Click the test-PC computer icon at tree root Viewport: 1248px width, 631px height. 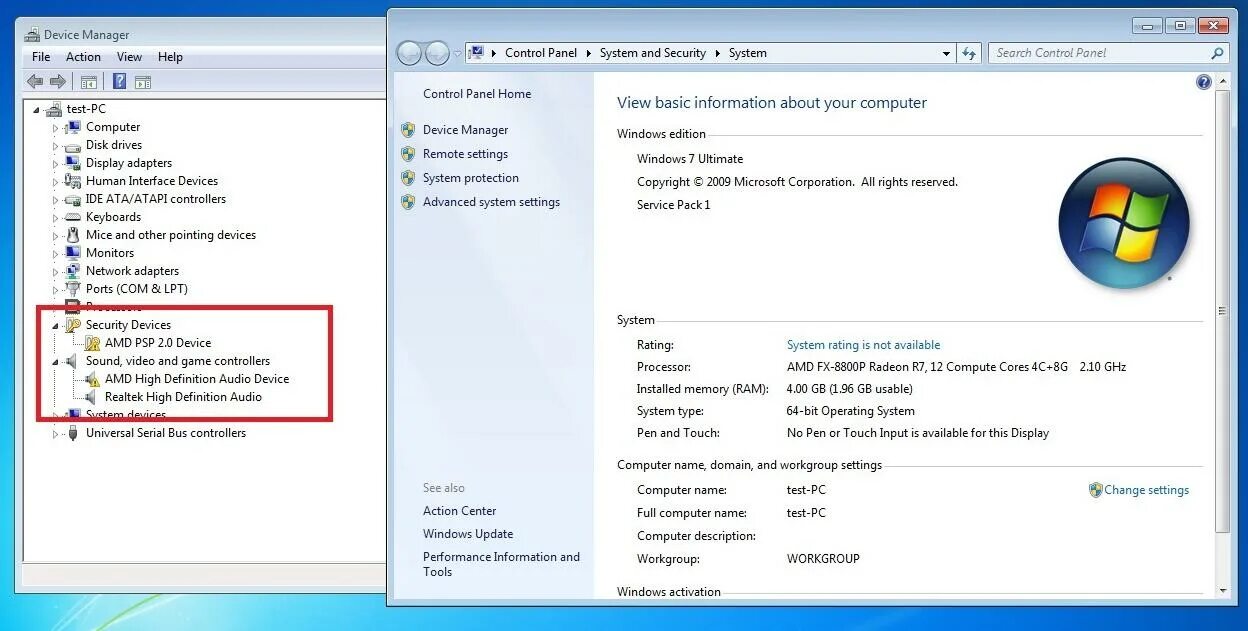pyautogui.click(x=54, y=109)
